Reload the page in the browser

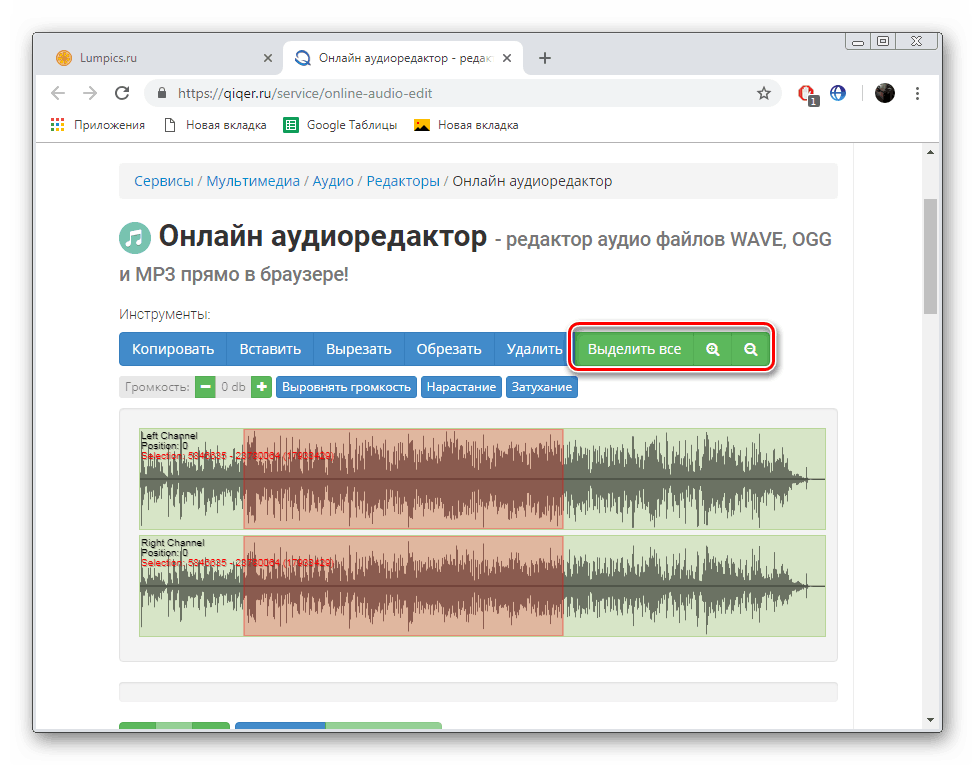[122, 93]
